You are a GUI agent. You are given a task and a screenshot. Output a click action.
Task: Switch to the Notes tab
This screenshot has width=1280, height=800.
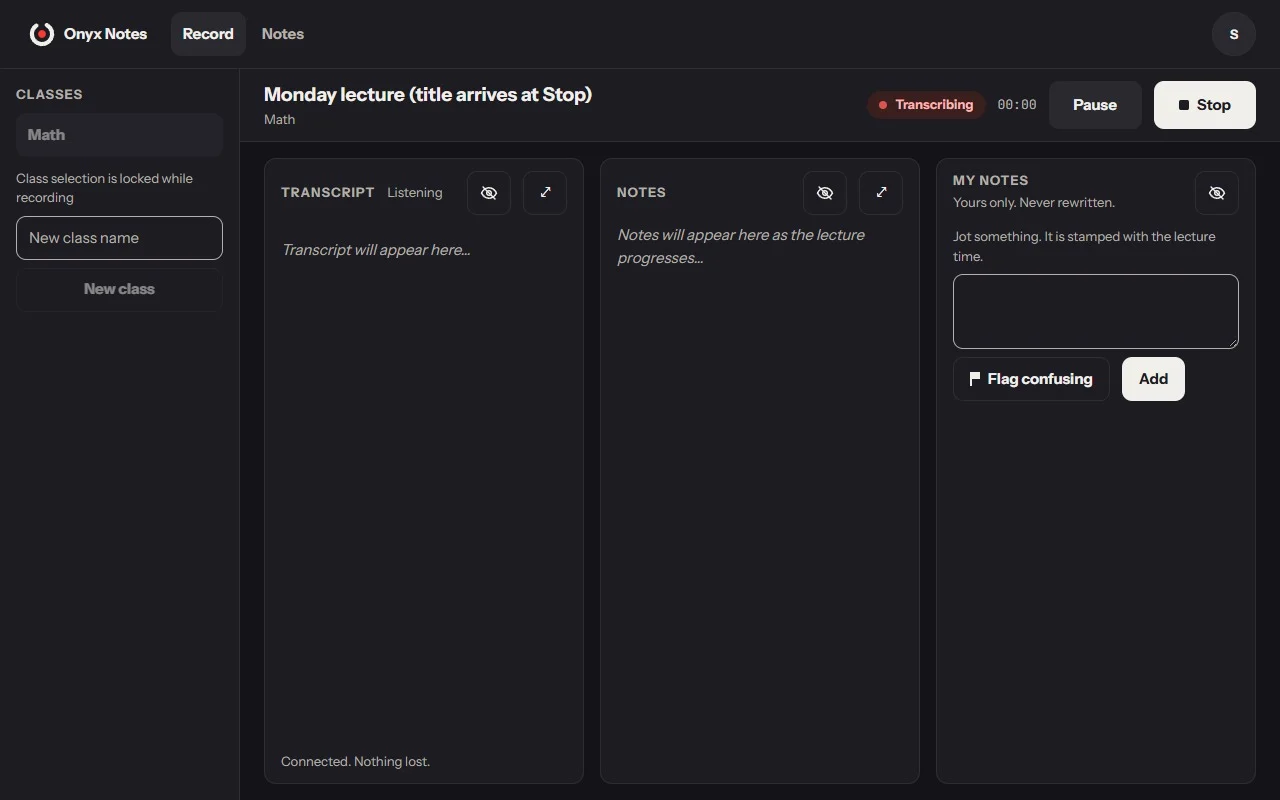283,34
